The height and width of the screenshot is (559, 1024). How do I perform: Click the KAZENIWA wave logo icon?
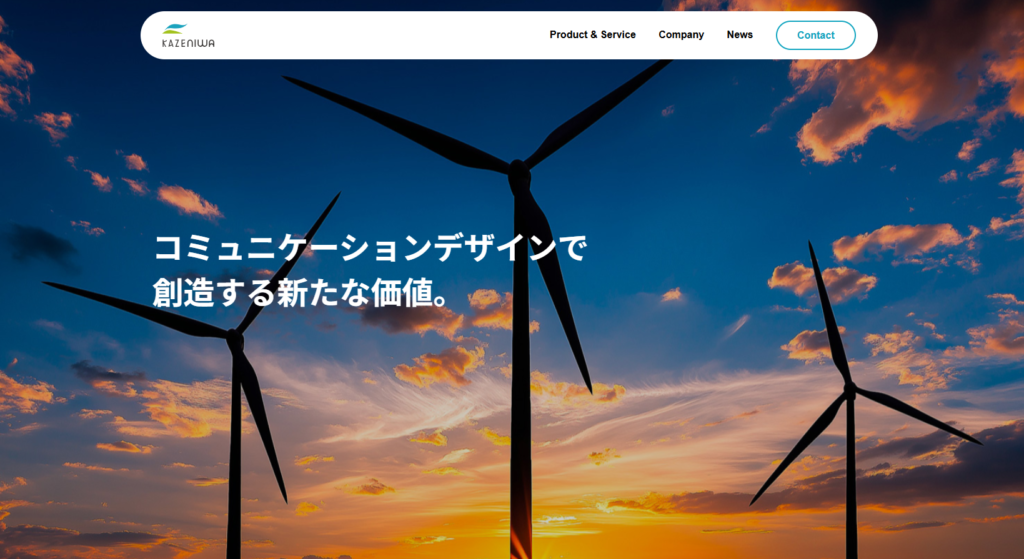tap(175, 28)
